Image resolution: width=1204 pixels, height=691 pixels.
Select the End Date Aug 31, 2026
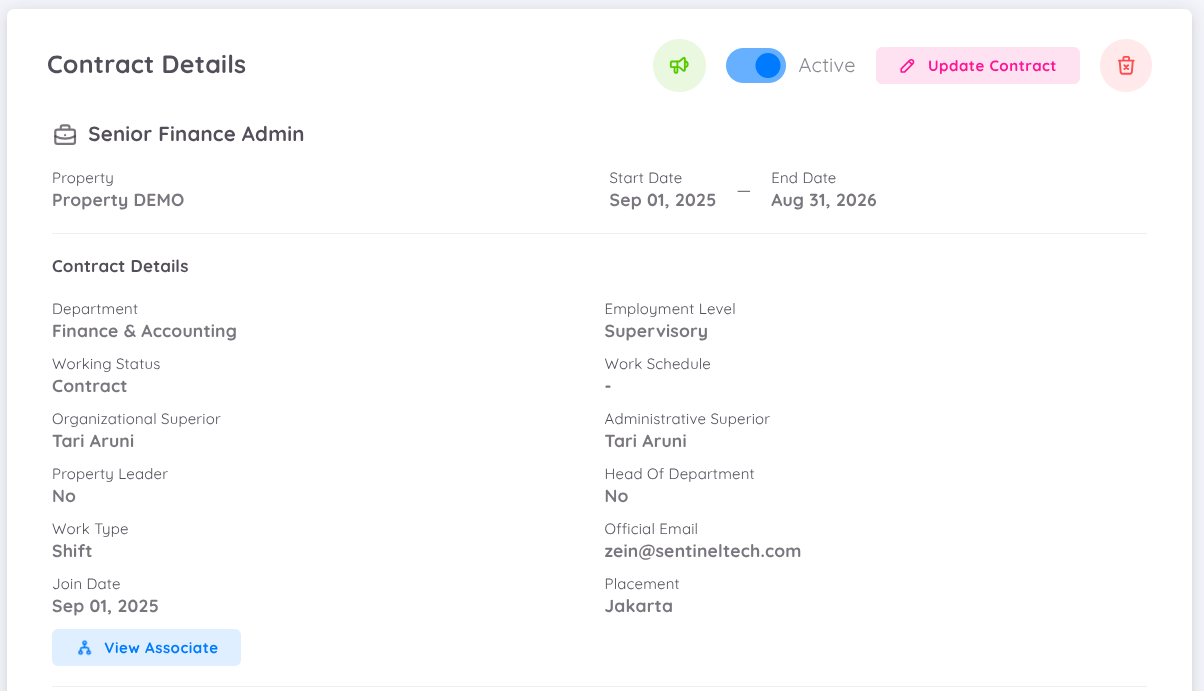tap(823, 200)
